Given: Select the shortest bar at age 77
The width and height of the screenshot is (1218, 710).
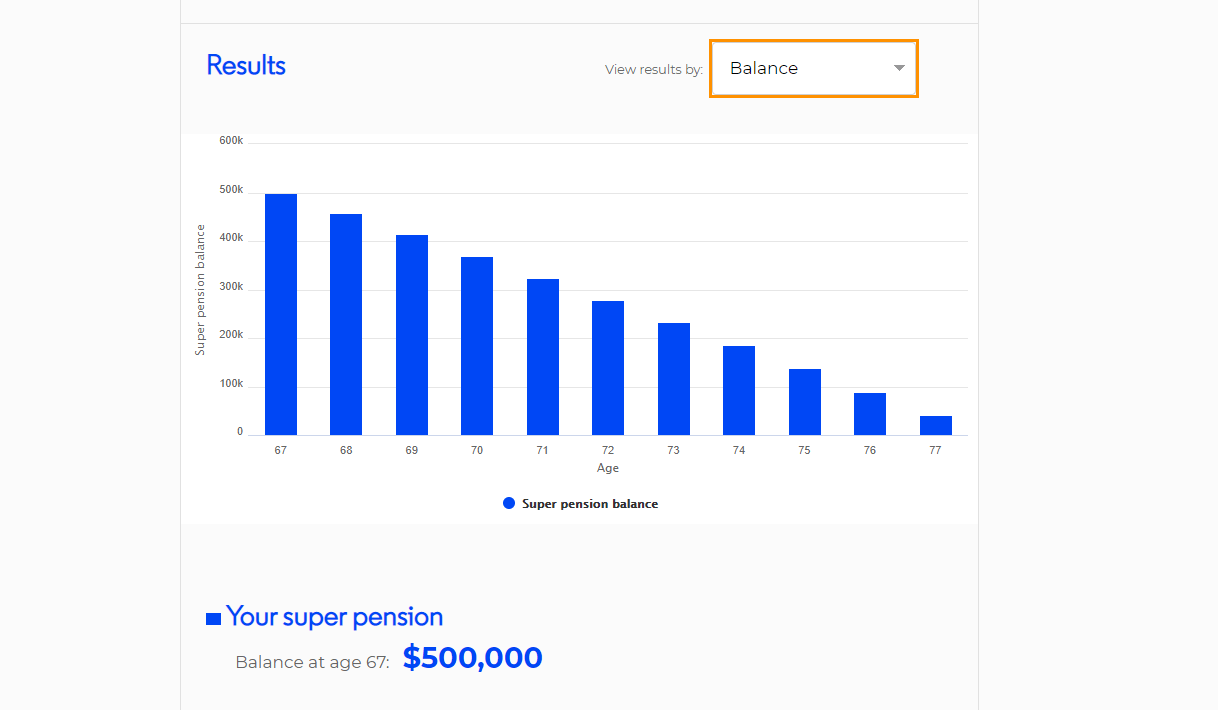Looking at the screenshot, I should pos(936,425).
